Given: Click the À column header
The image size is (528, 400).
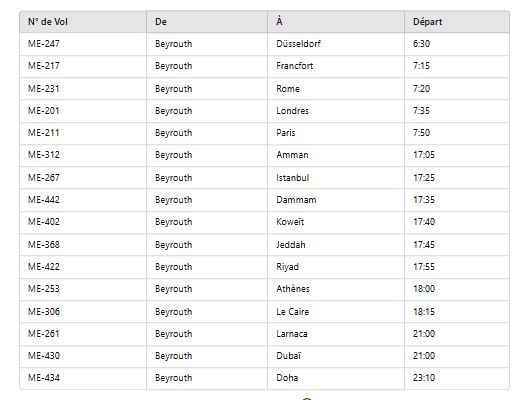Looking at the screenshot, I should [336, 22].
